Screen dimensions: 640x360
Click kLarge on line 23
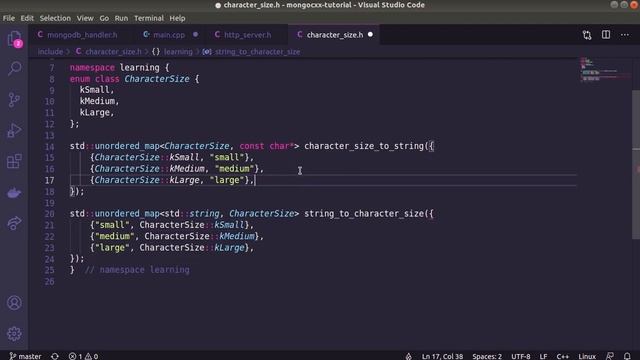[229, 248]
